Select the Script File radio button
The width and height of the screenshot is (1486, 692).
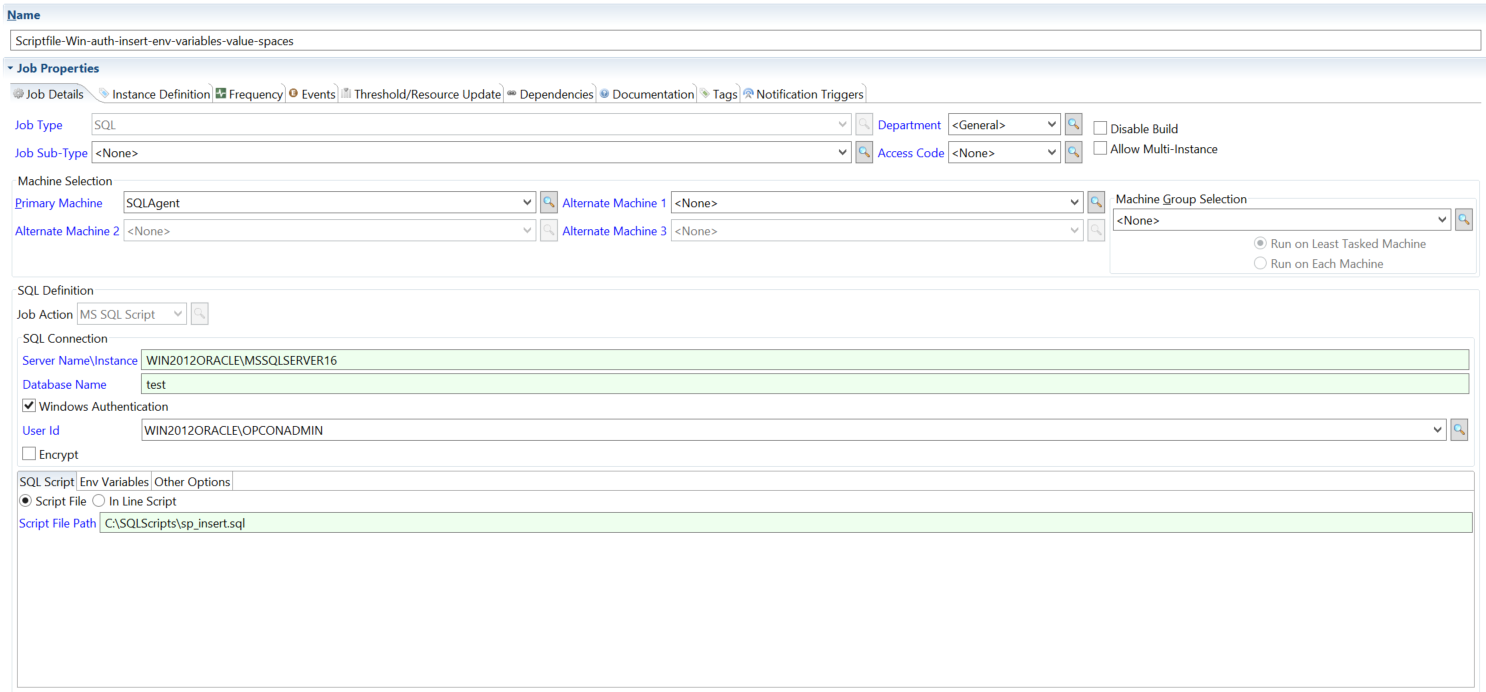[26, 501]
